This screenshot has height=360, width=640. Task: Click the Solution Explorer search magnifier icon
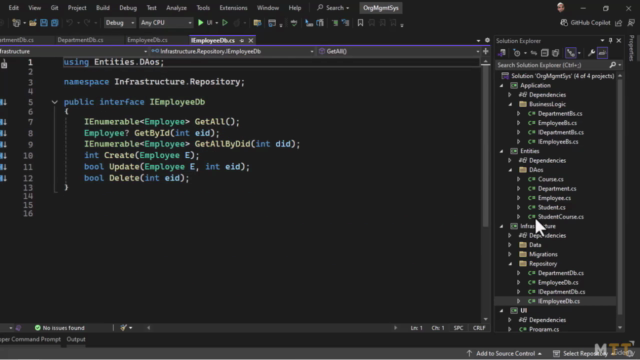[613, 65]
